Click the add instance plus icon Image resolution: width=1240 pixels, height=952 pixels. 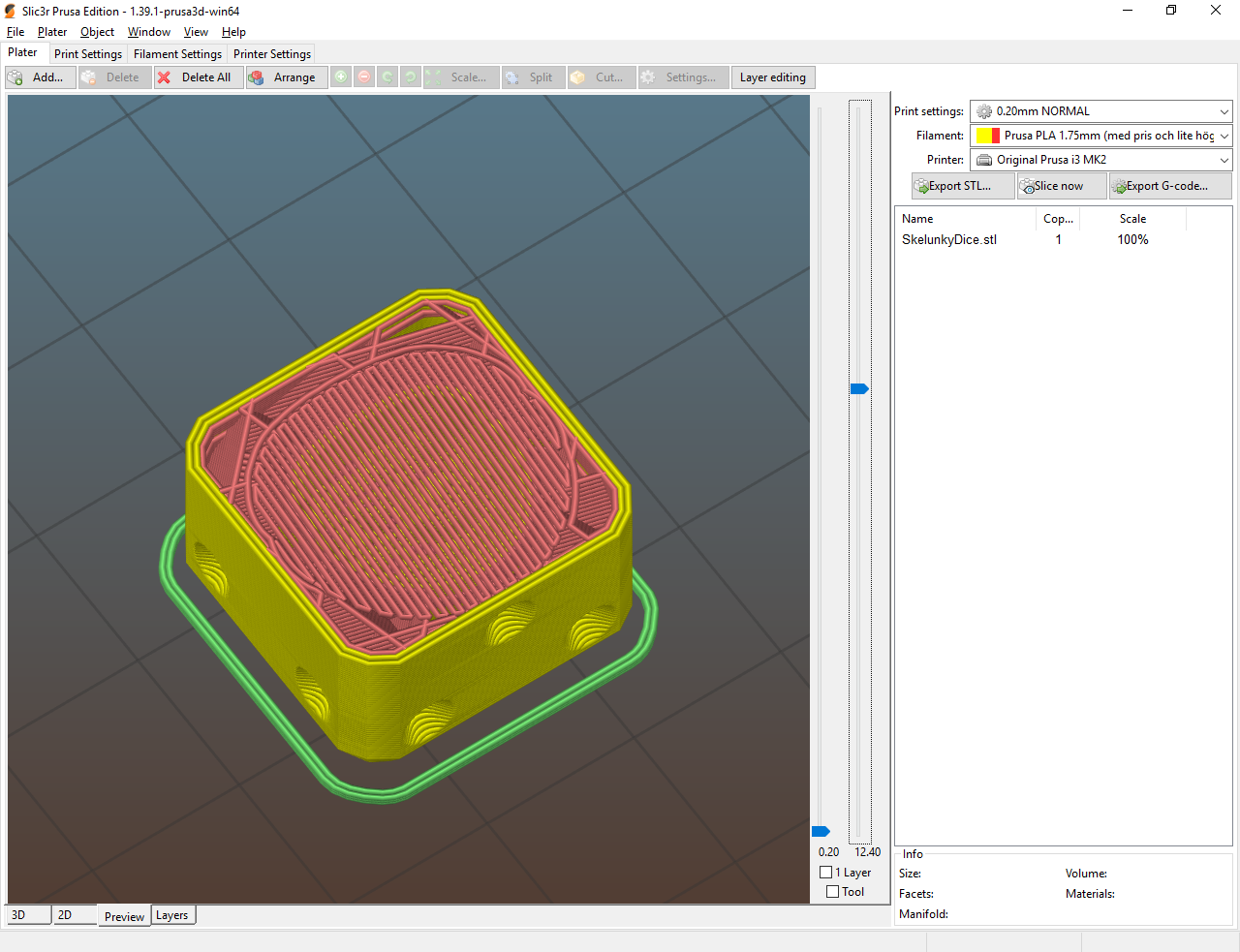click(x=340, y=77)
